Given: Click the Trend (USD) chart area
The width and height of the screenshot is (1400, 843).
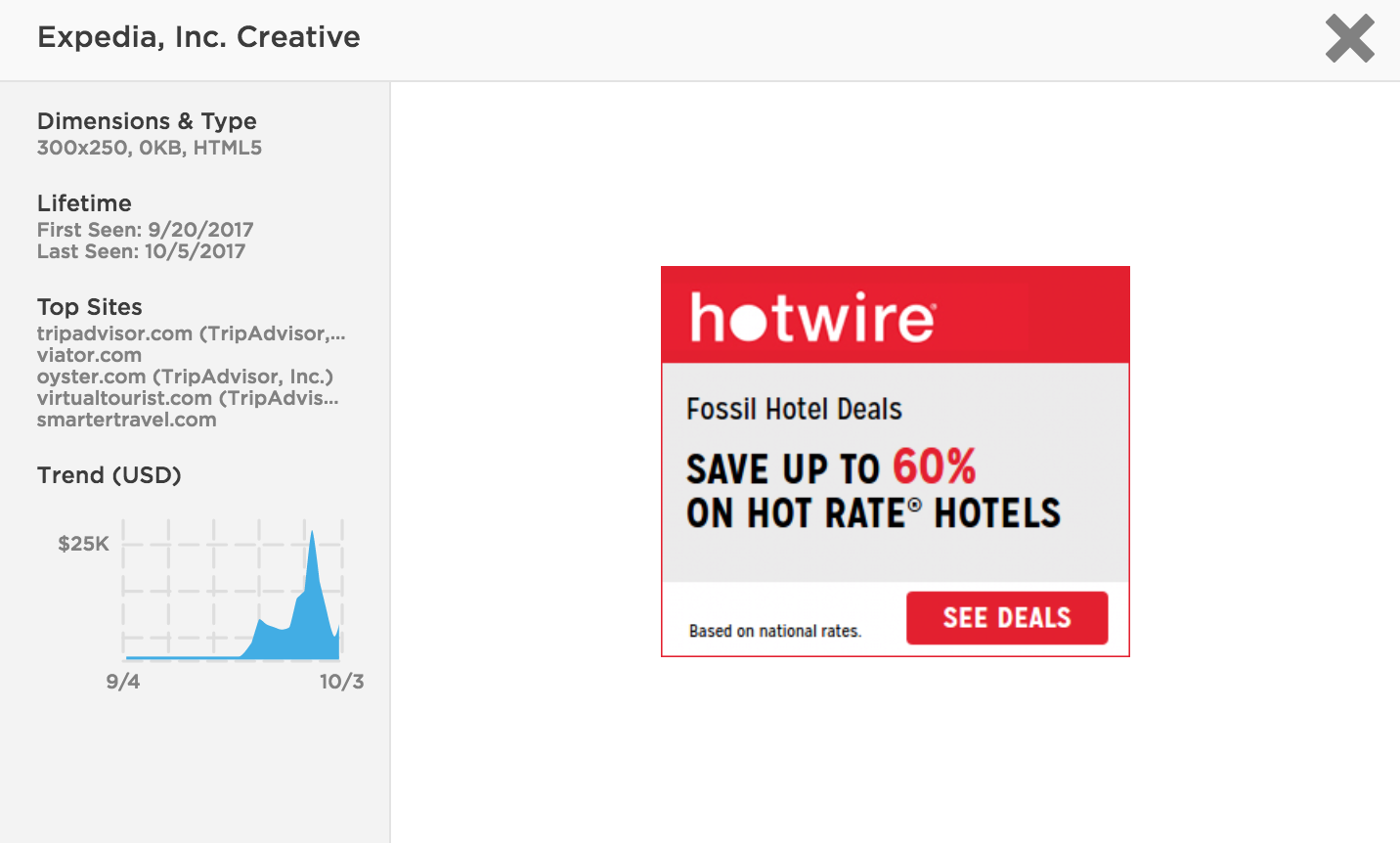Looking at the screenshot, I should 232,592.
